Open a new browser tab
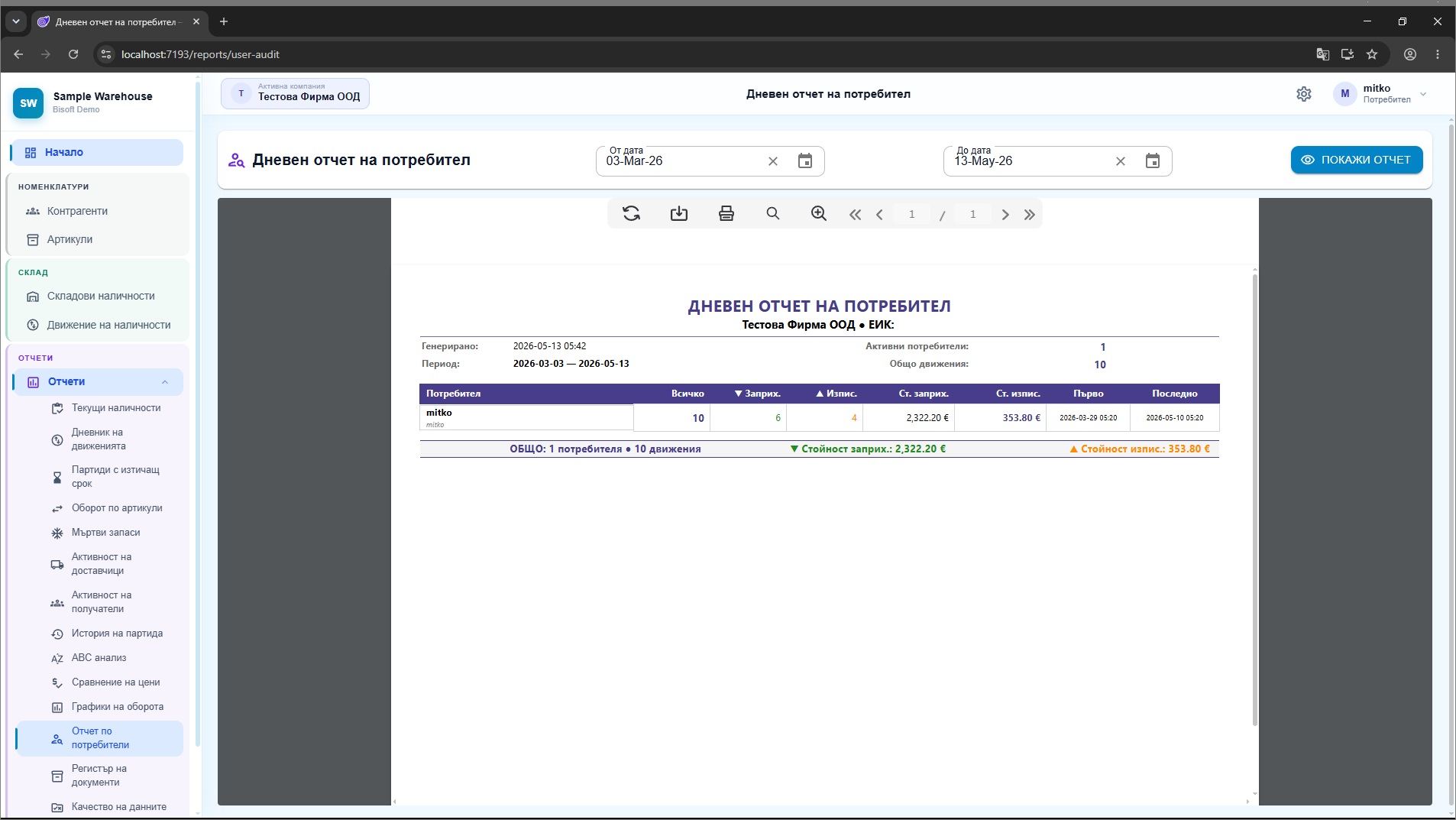The image size is (1456, 820). (224, 21)
